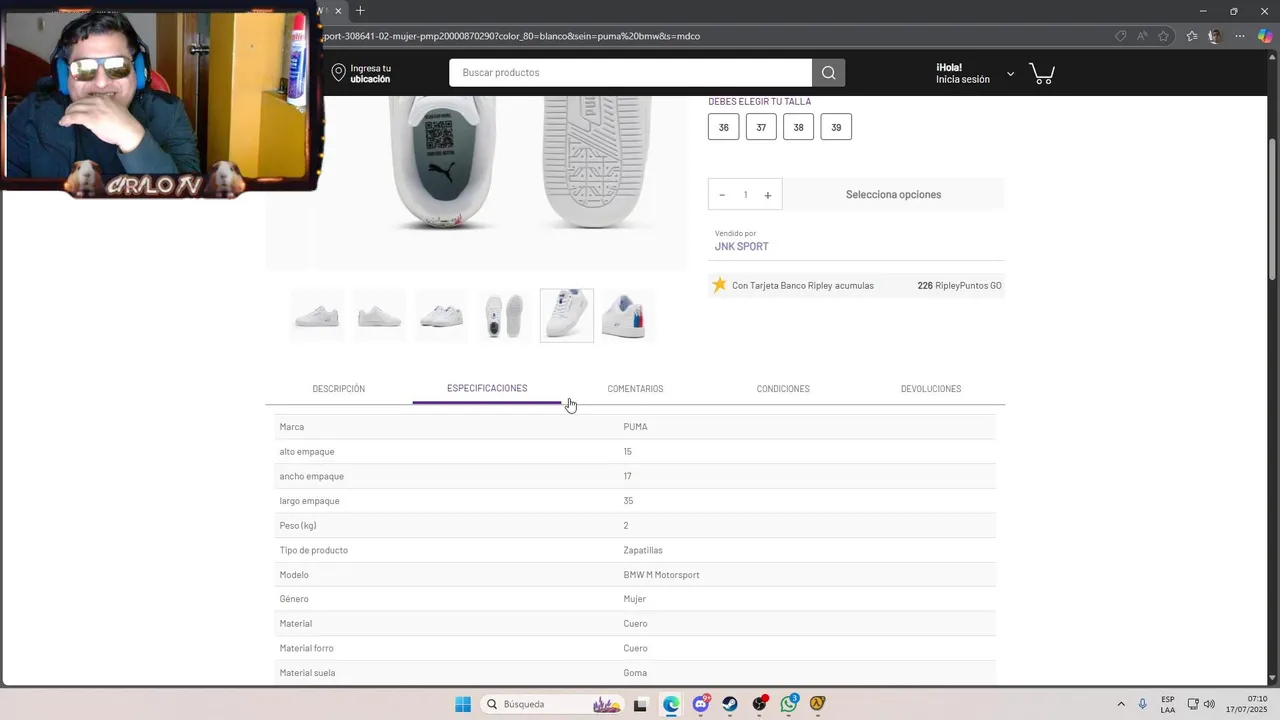Open OBS Studio from the taskbar
This screenshot has height=720, width=1280.
(x=760, y=704)
